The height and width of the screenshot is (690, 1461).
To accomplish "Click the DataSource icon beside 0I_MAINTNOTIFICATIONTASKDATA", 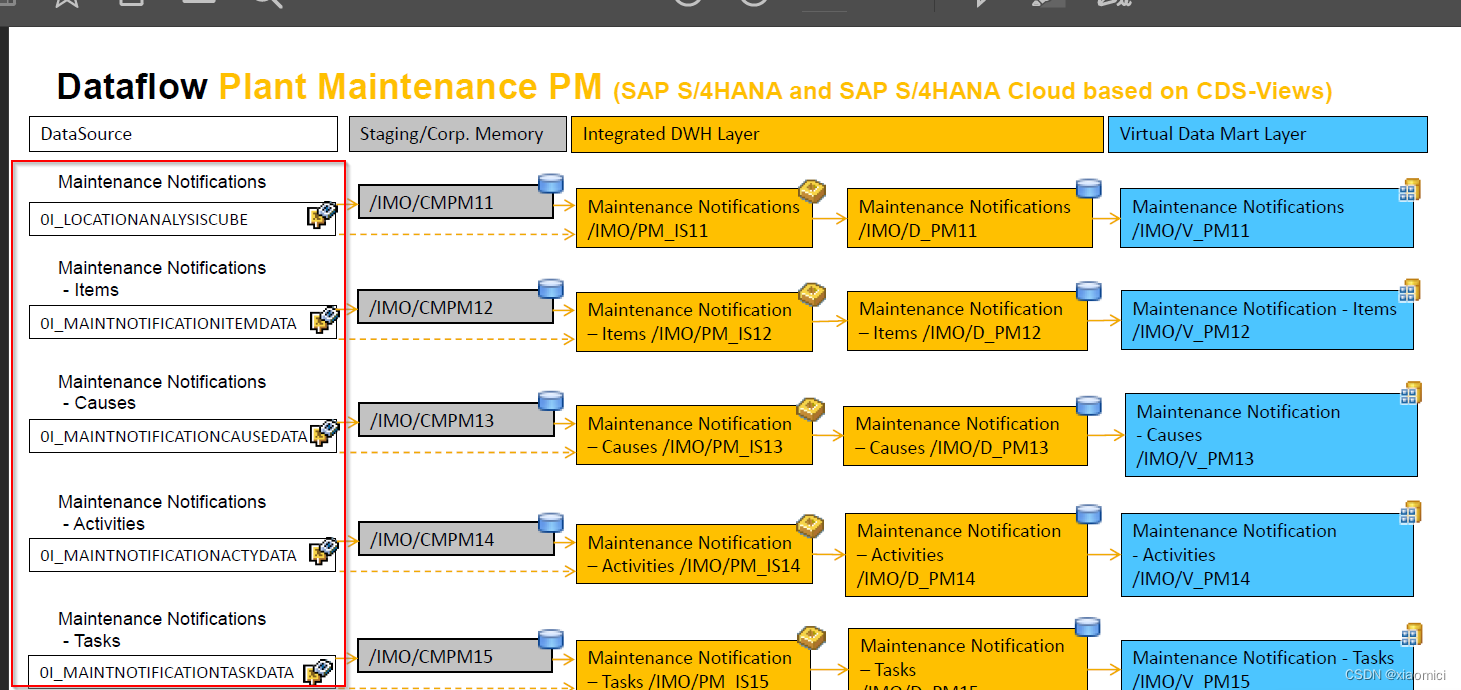I will coord(319,671).
